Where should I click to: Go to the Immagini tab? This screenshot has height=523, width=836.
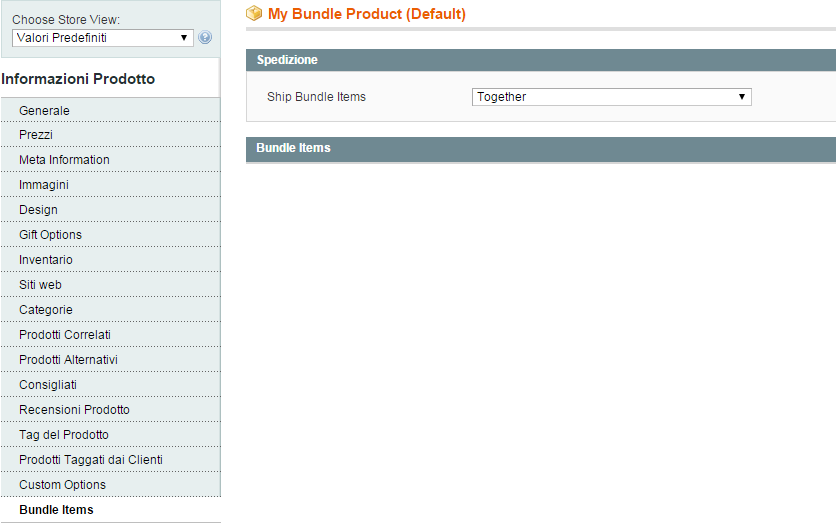pyautogui.click(x=44, y=185)
